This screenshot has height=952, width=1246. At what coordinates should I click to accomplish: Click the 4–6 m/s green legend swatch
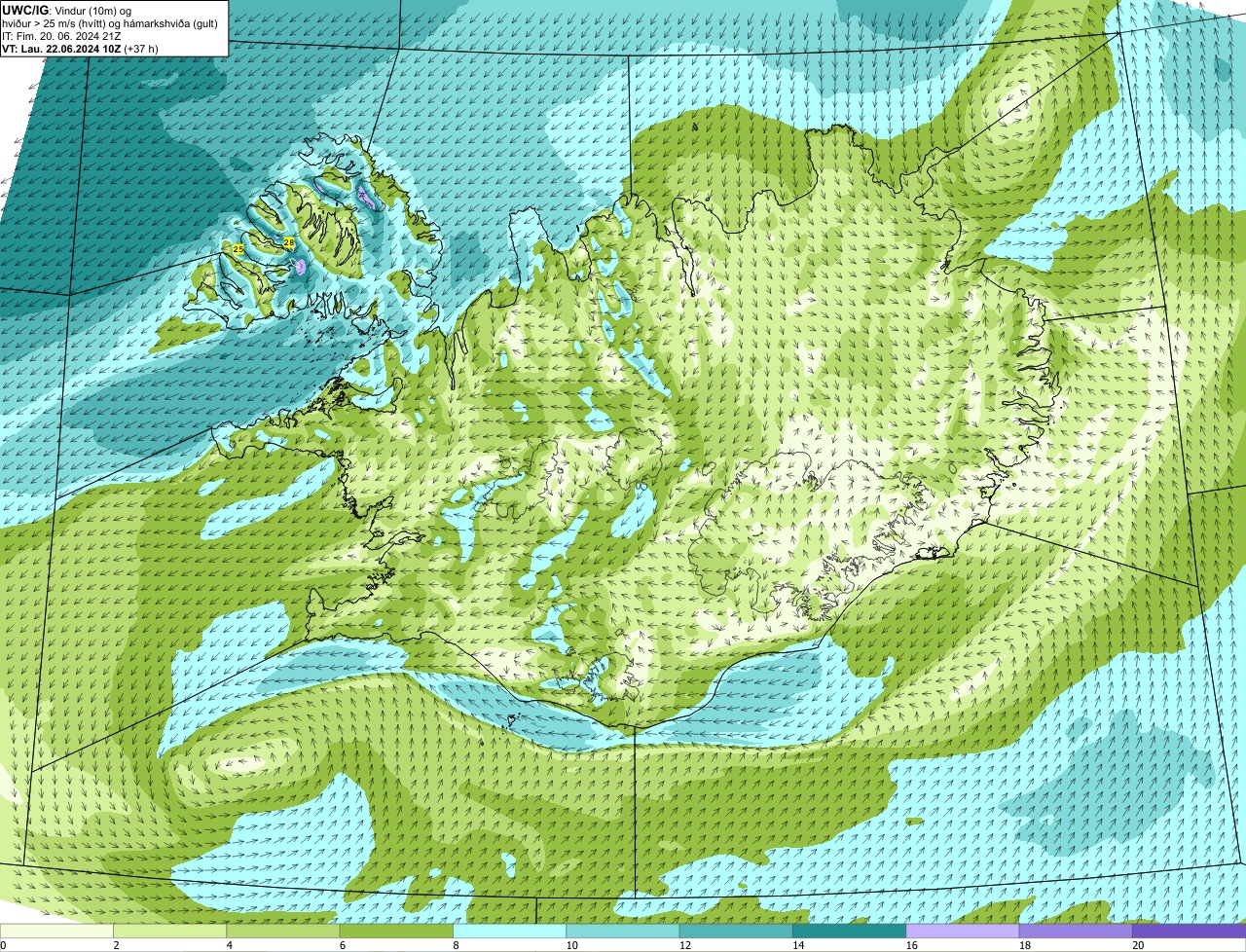click(x=282, y=931)
